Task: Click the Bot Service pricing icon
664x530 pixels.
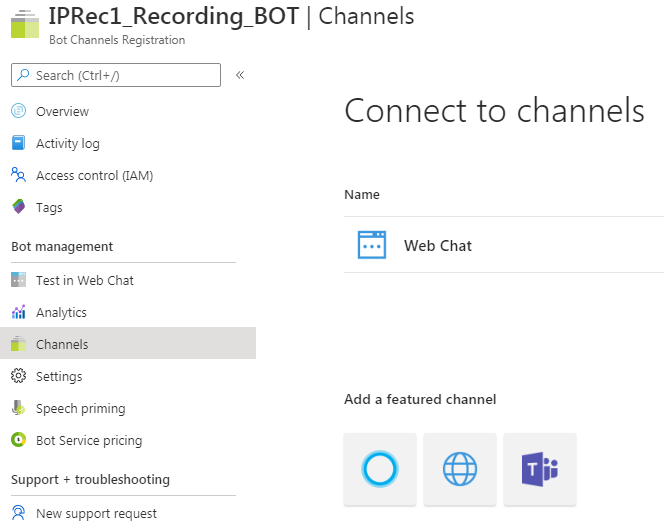Action: coord(18,440)
